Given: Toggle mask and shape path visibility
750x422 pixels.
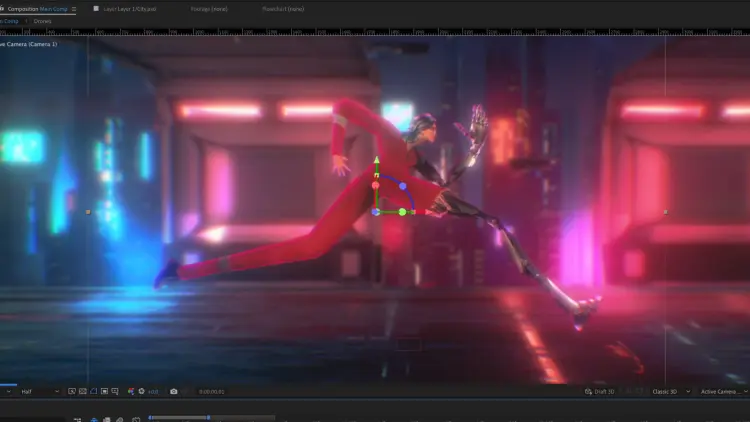Looking at the screenshot, I should pos(94,391).
